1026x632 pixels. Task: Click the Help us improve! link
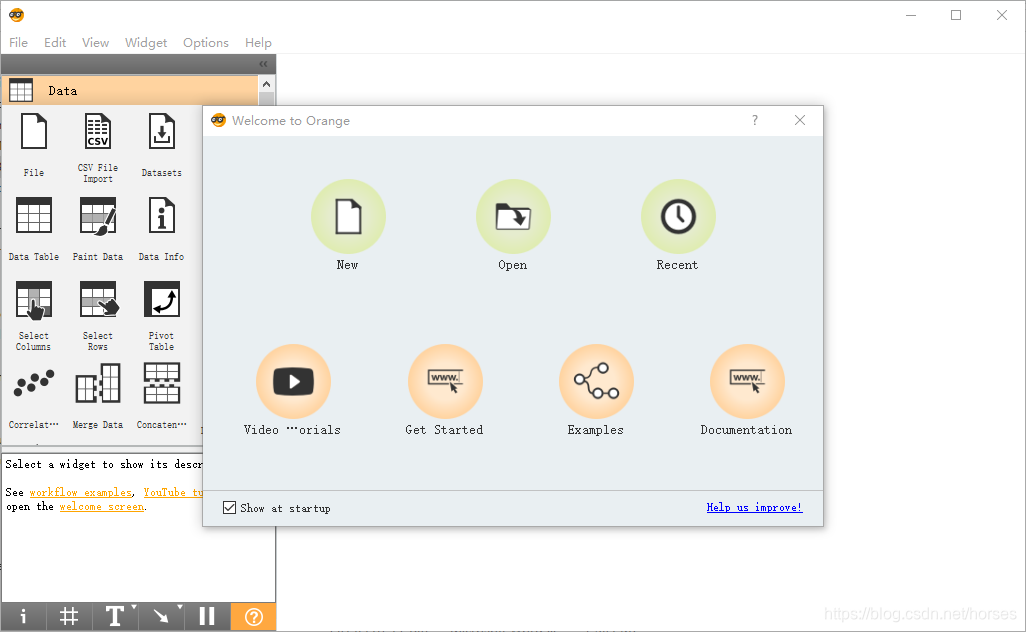pos(754,507)
